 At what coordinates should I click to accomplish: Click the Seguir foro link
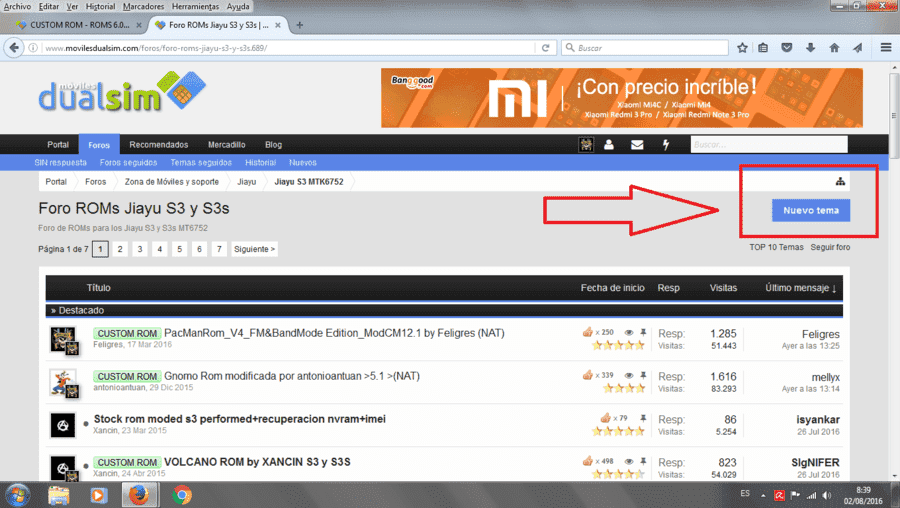click(830, 247)
